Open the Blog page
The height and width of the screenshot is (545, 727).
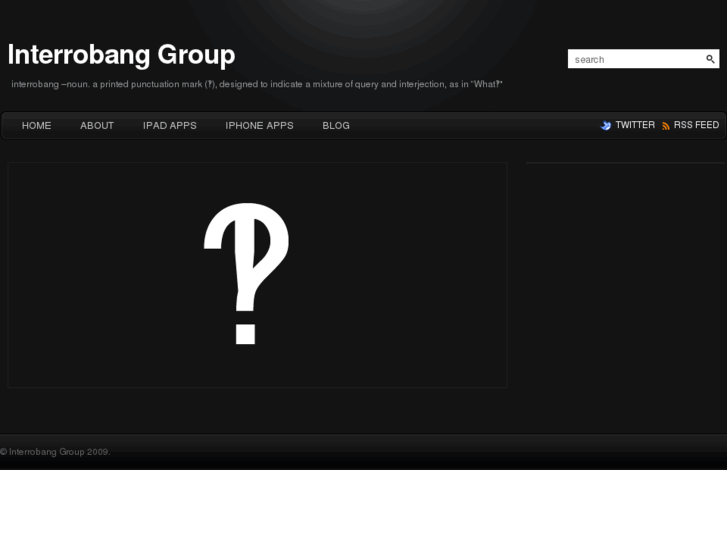click(x=336, y=126)
